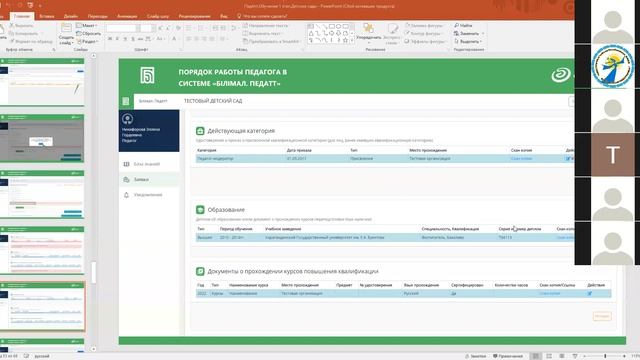Open the Главная ribbon tab
The width and height of the screenshot is (640, 360).
[x=22, y=16]
